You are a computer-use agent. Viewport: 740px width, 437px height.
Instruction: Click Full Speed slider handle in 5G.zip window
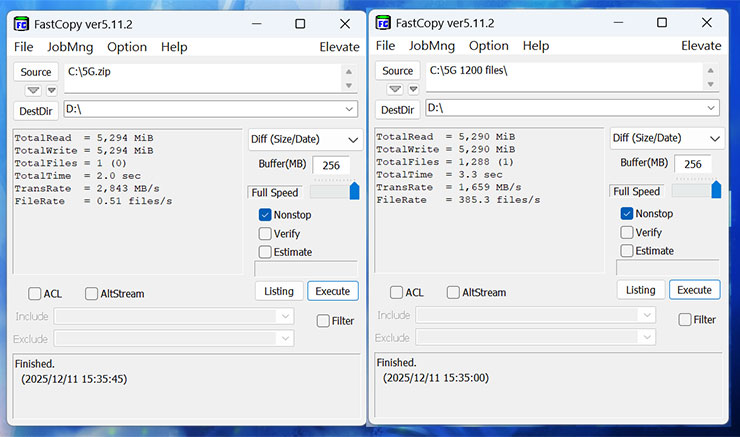click(354, 190)
